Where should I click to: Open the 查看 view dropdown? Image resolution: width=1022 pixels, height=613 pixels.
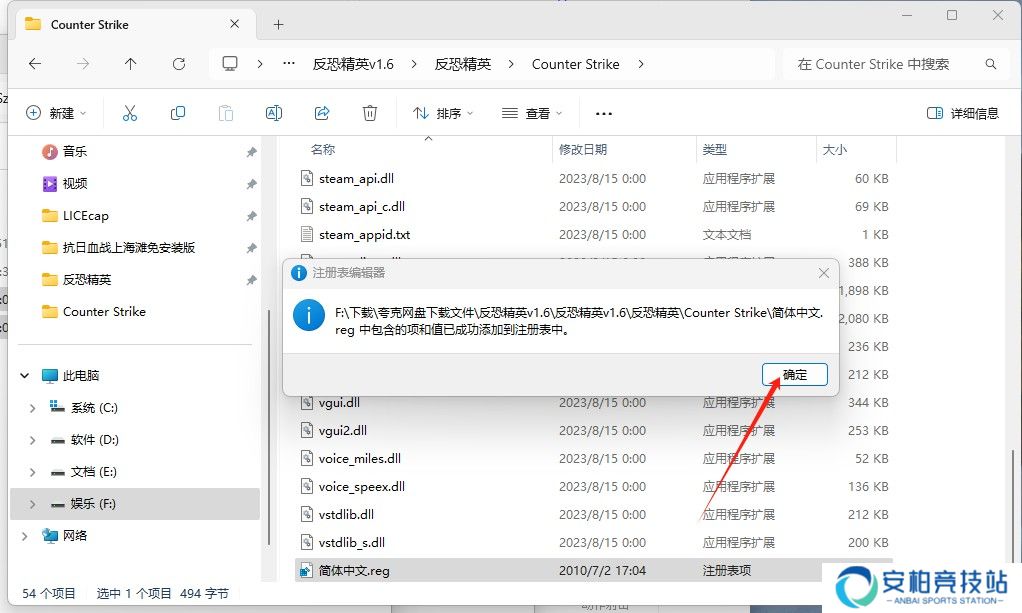coord(532,112)
